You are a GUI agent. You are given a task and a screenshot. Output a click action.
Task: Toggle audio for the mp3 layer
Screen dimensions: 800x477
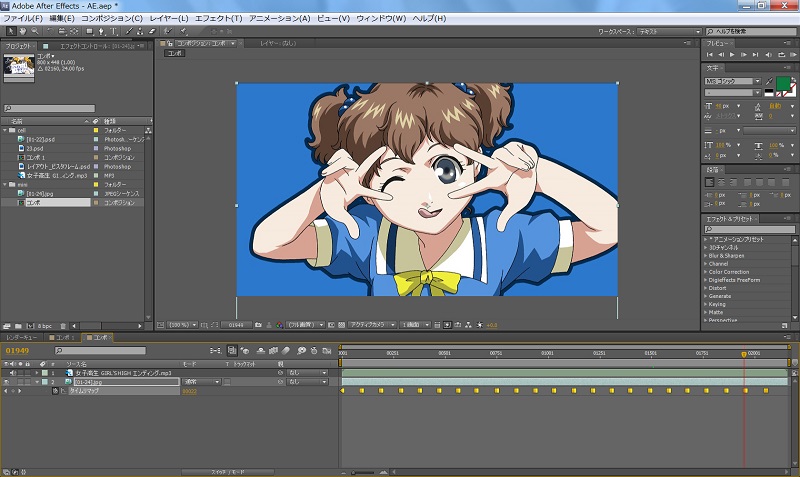[x=15, y=373]
